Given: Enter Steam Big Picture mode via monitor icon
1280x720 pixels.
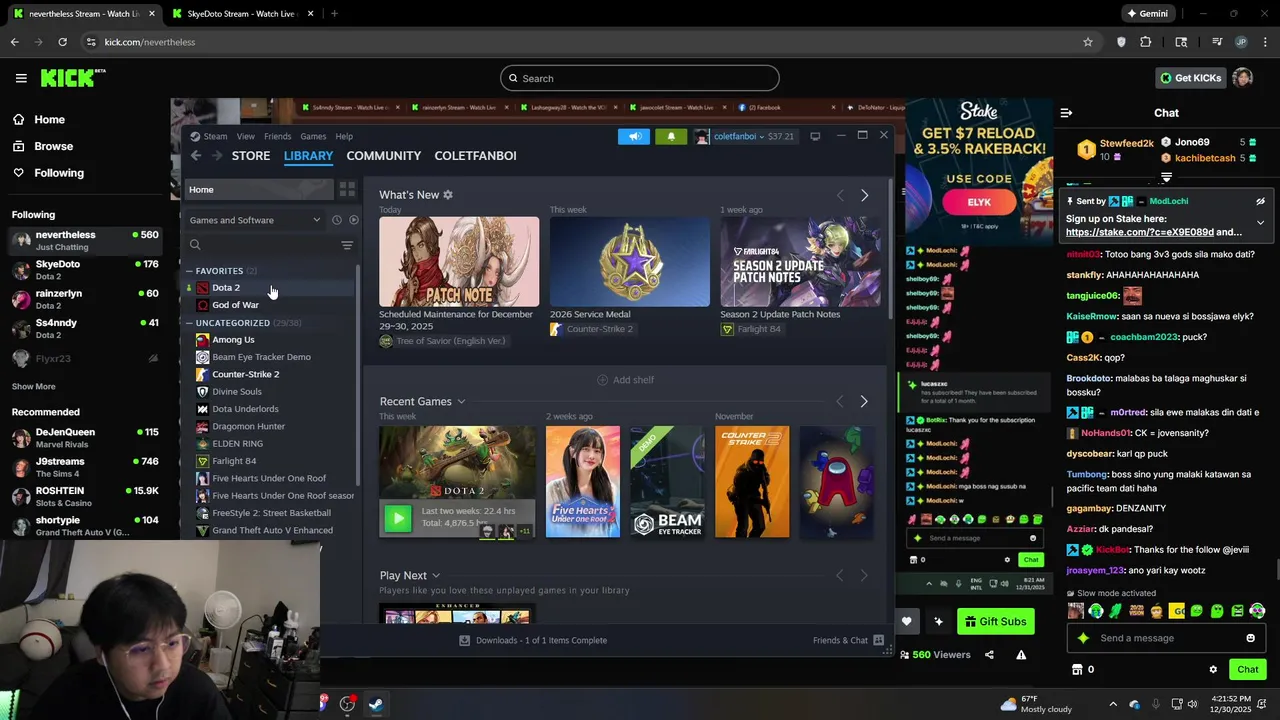Looking at the screenshot, I should 815,136.
